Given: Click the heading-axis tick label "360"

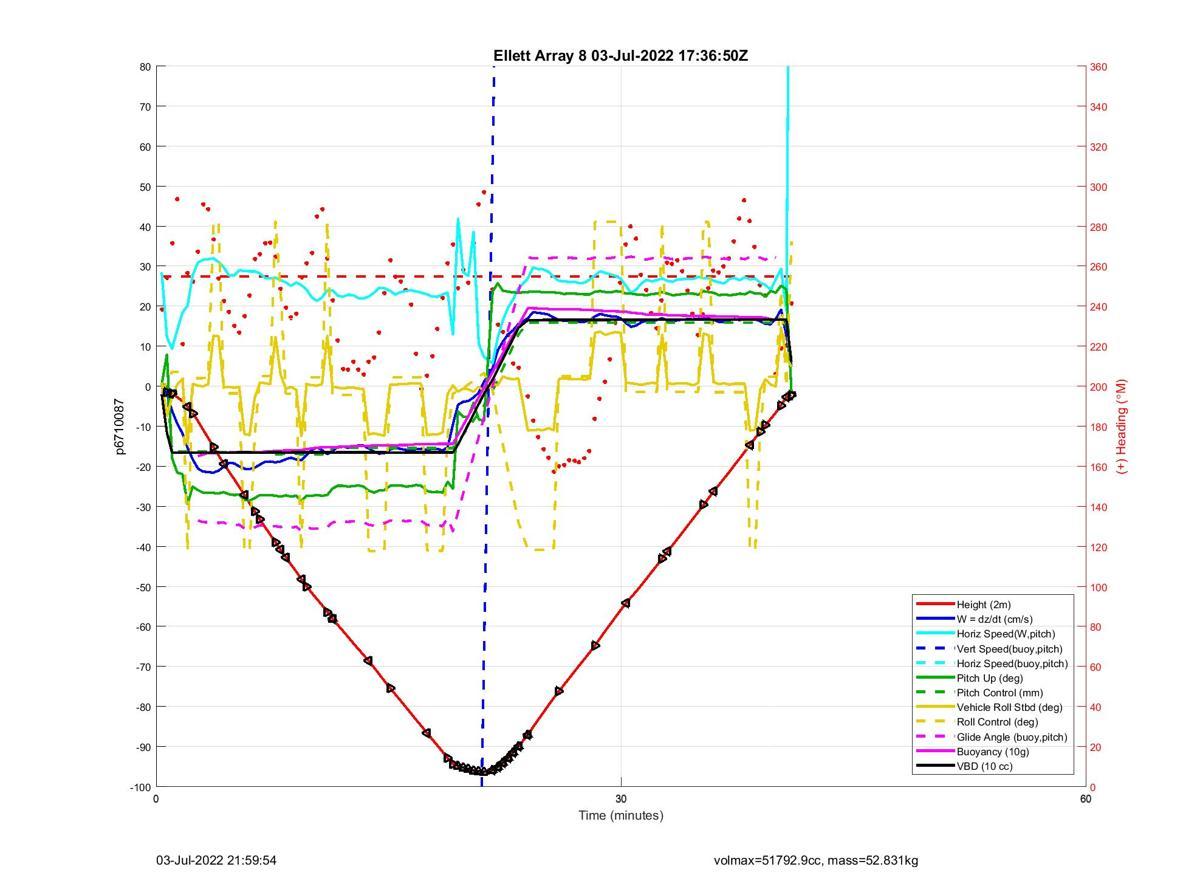Looking at the screenshot, I should pyautogui.click(x=1098, y=67).
